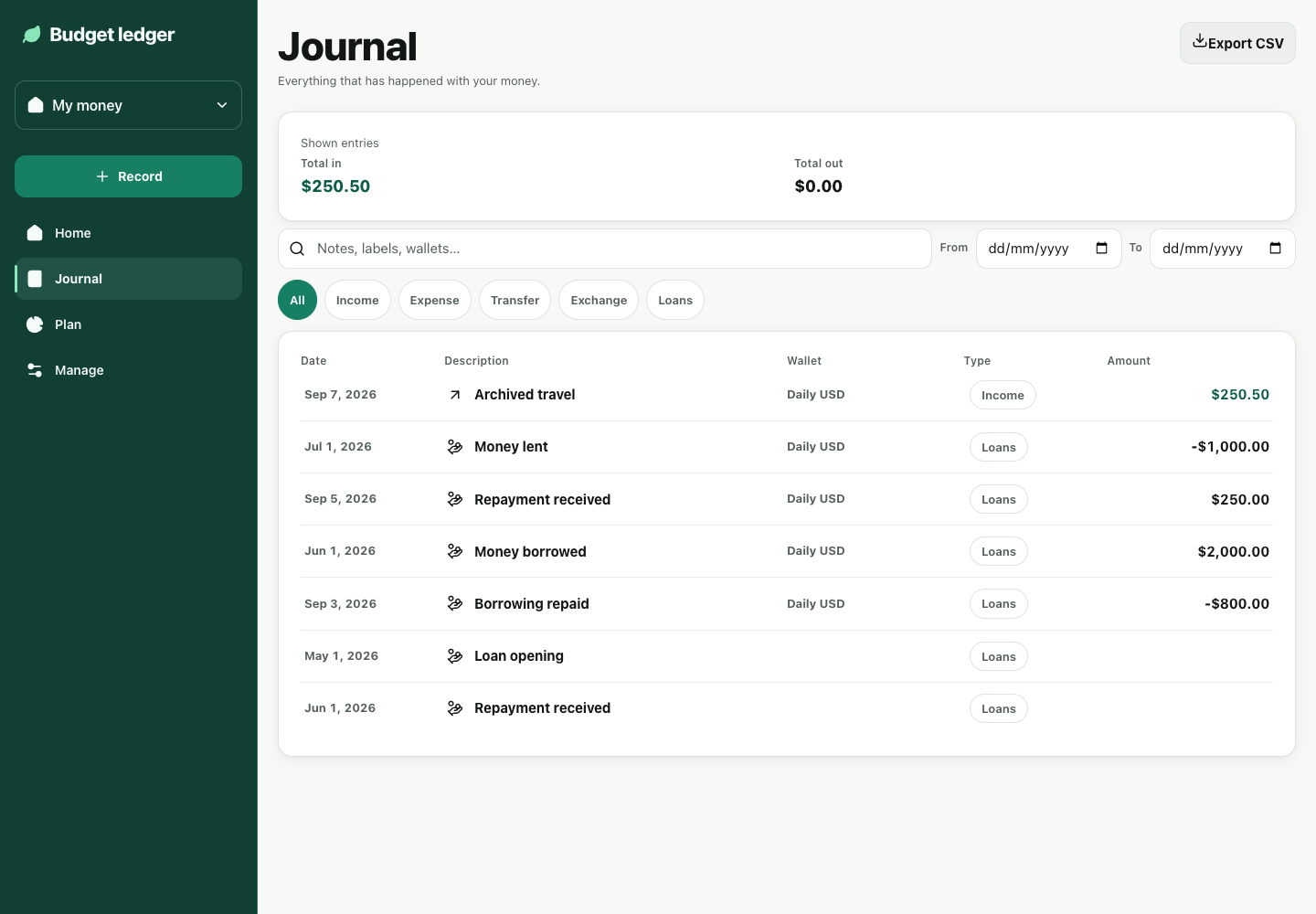Click the Journal book icon in sidebar
The image size is (1316, 914).
point(35,279)
